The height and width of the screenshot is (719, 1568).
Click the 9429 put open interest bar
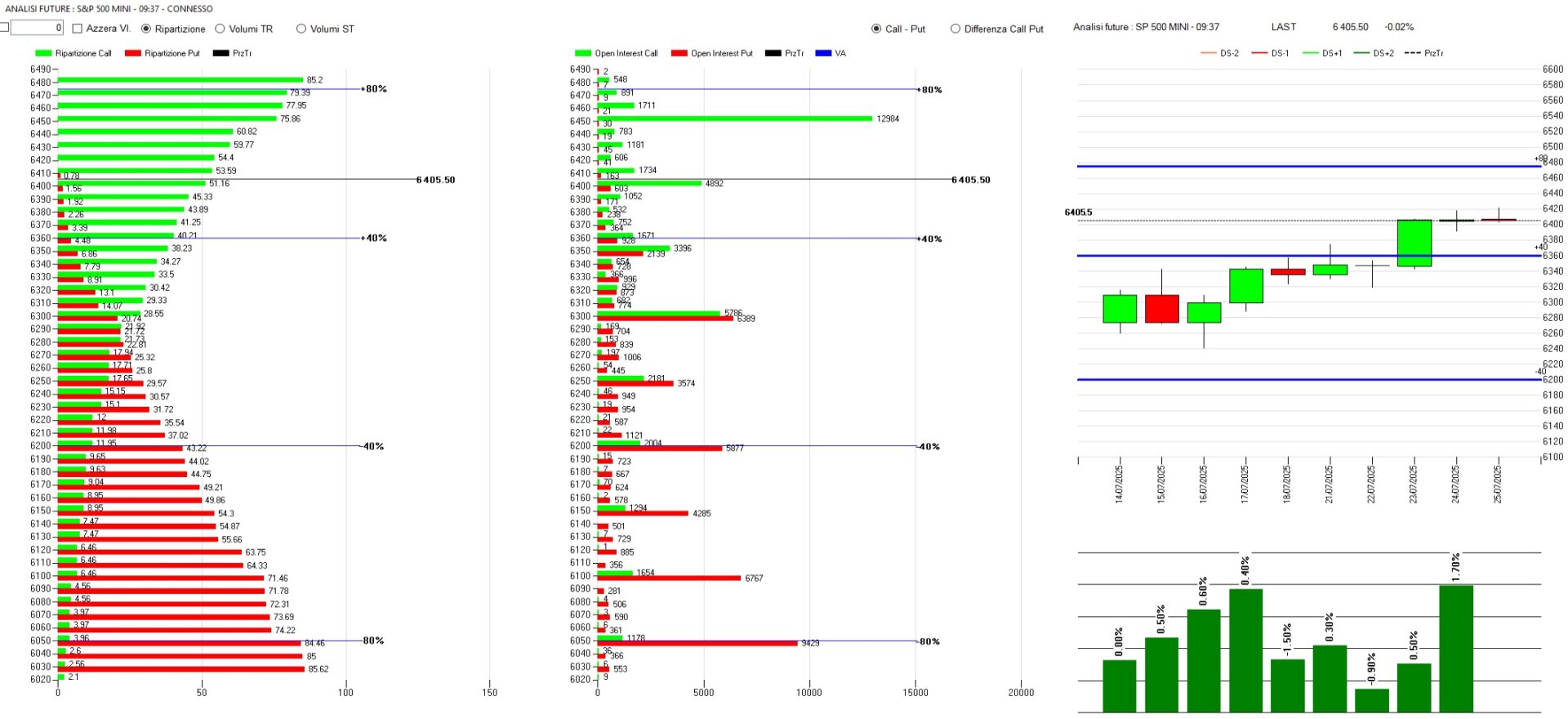[697, 643]
